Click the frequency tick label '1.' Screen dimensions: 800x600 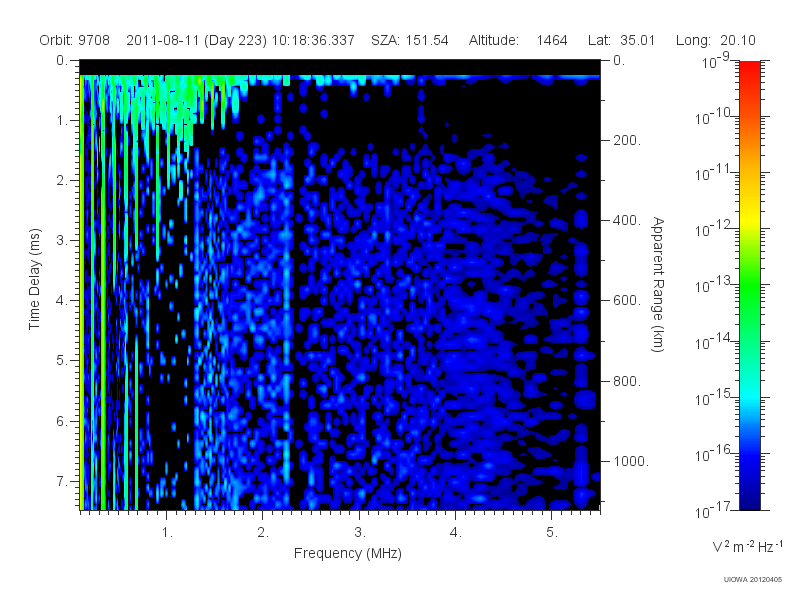click(x=167, y=533)
